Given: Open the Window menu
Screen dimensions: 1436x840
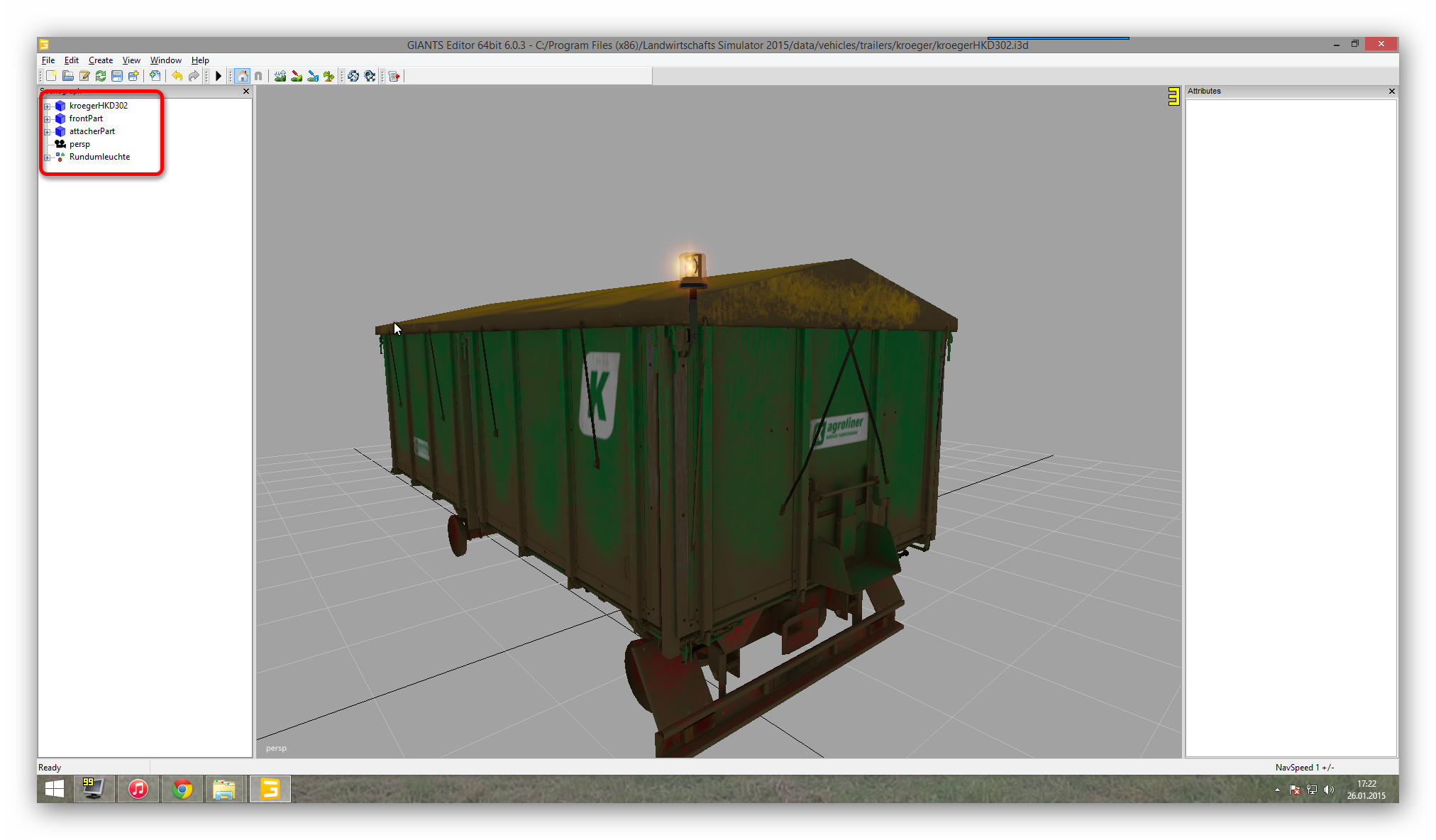Looking at the screenshot, I should tap(165, 60).
